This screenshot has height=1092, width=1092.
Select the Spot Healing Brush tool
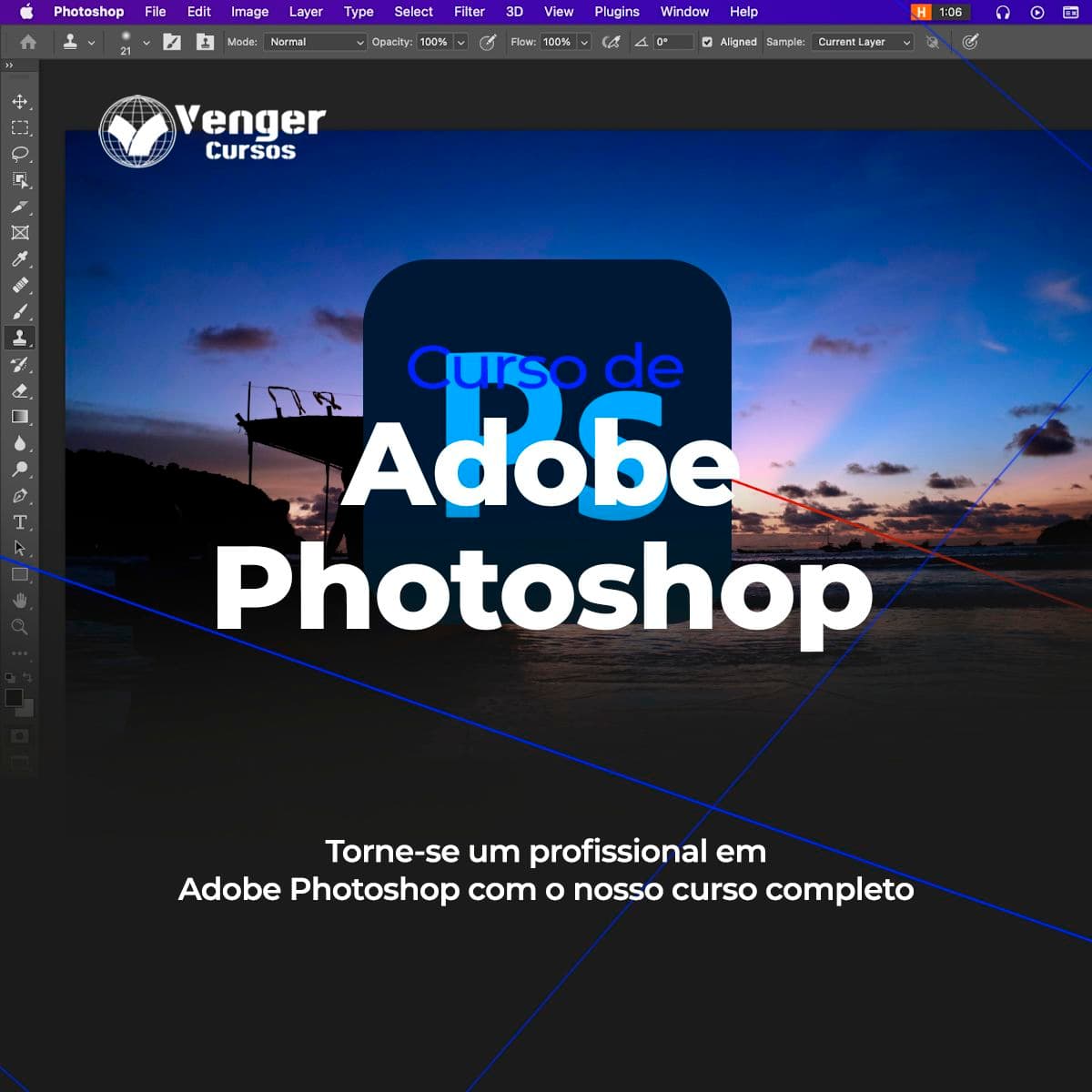tap(20, 286)
